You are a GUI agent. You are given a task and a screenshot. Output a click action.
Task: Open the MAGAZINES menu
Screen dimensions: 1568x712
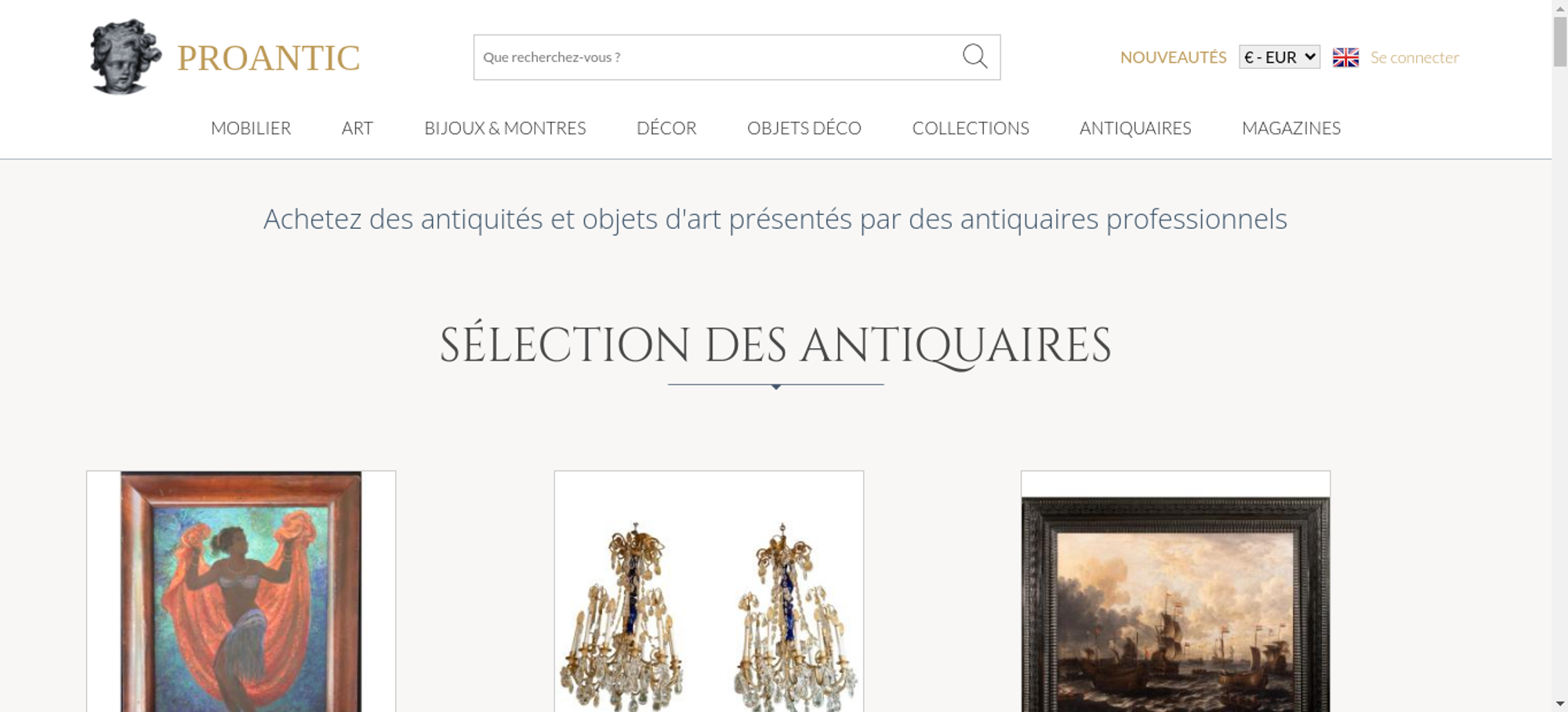point(1291,128)
